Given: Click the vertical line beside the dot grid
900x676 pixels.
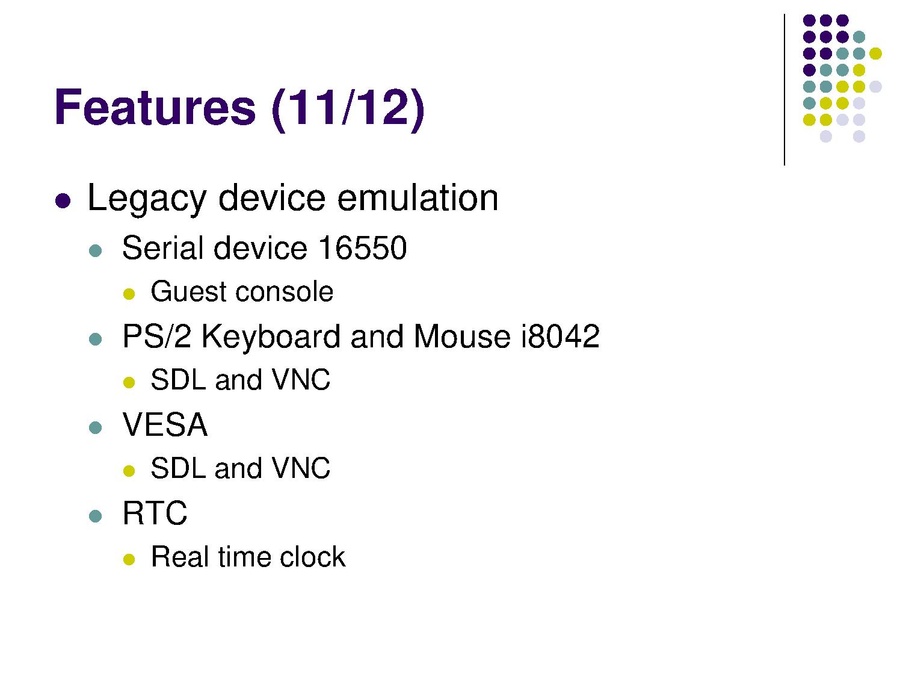Looking at the screenshot, I should point(785,90).
